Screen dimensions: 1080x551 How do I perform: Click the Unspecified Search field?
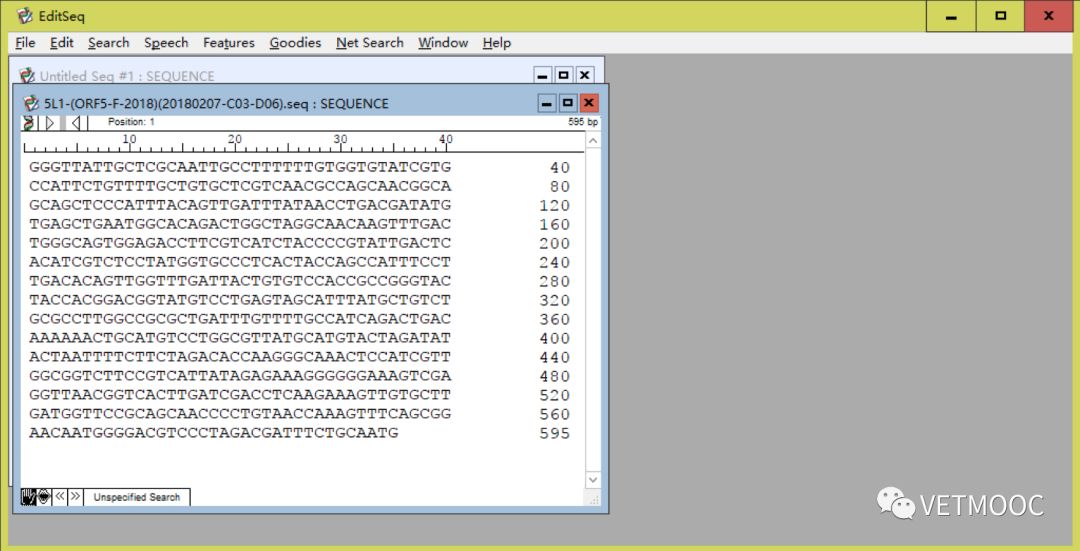136,497
